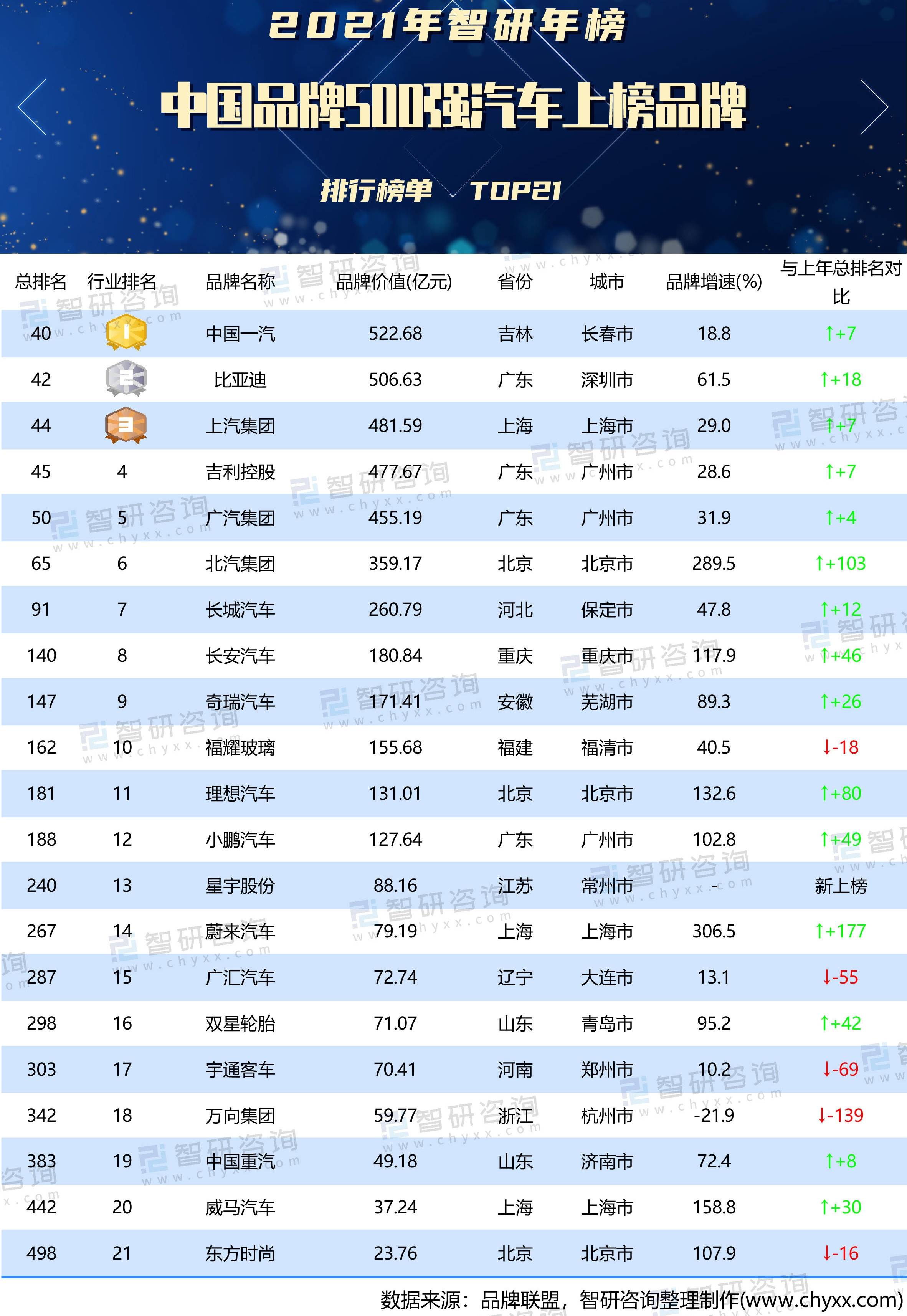Click the brand value 506.63

395,379
